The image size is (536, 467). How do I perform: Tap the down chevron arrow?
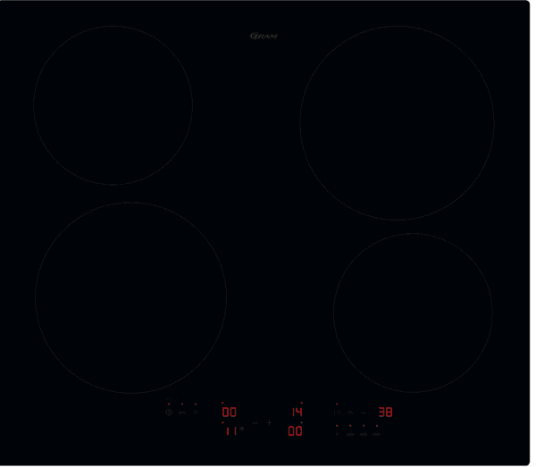[364, 413]
